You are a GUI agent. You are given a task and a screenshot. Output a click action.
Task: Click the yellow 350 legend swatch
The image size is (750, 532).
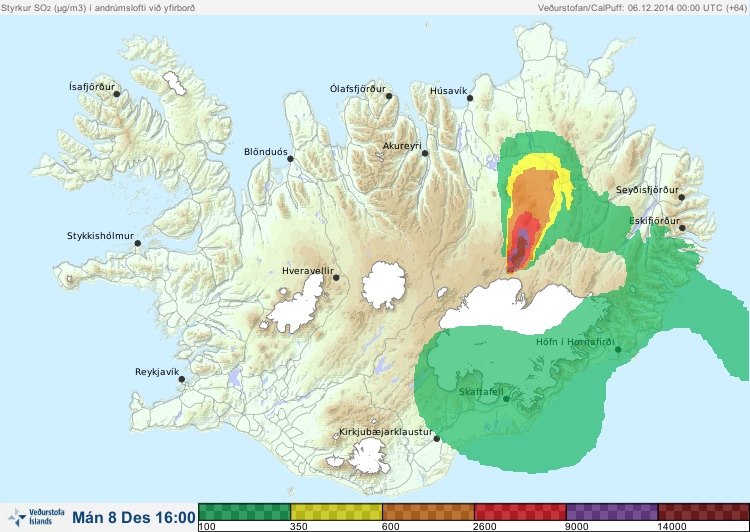click(x=336, y=512)
